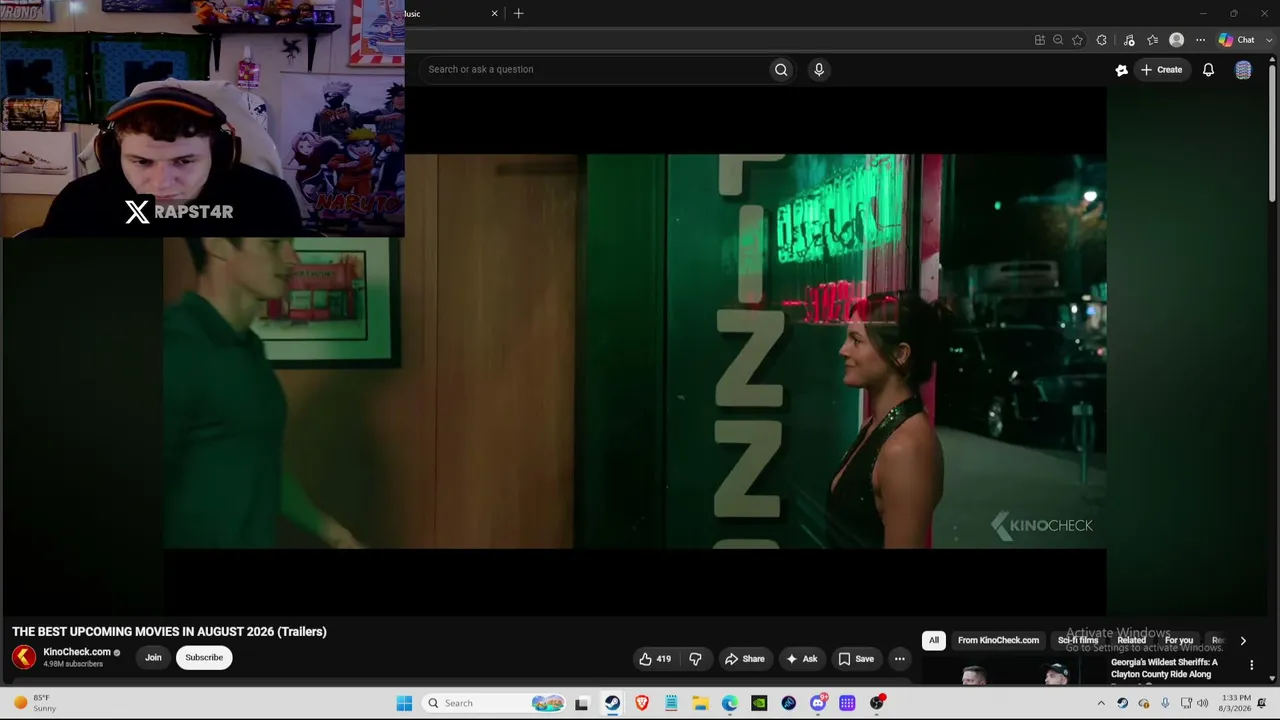This screenshot has width=1280, height=720.
Task: Add this page to favorites
Action: click(1077, 40)
